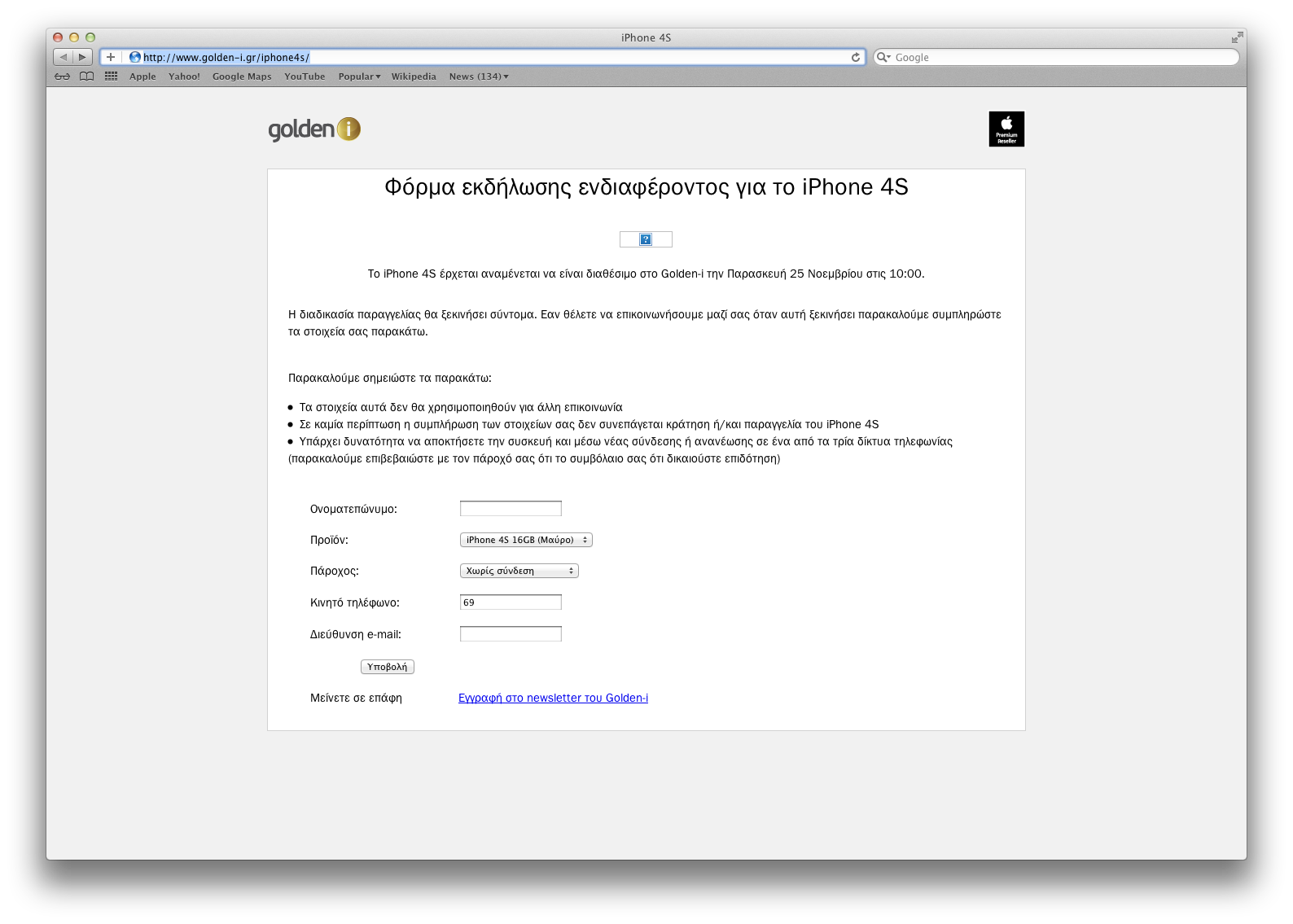This screenshot has height=924, width=1293.
Task: Click the Reload page icon in address bar
Action: (x=856, y=57)
